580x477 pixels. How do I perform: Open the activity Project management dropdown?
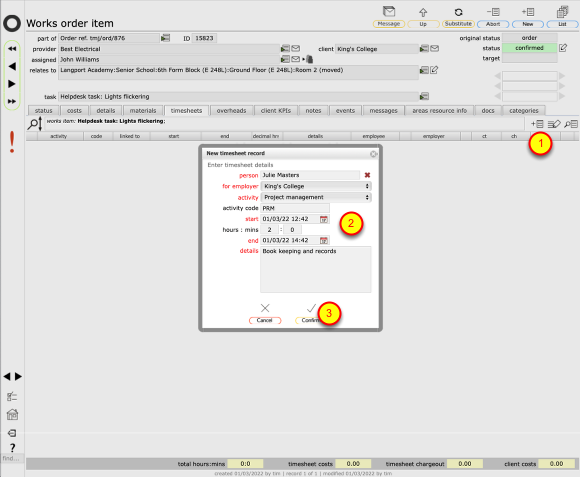tap(316, 197)
